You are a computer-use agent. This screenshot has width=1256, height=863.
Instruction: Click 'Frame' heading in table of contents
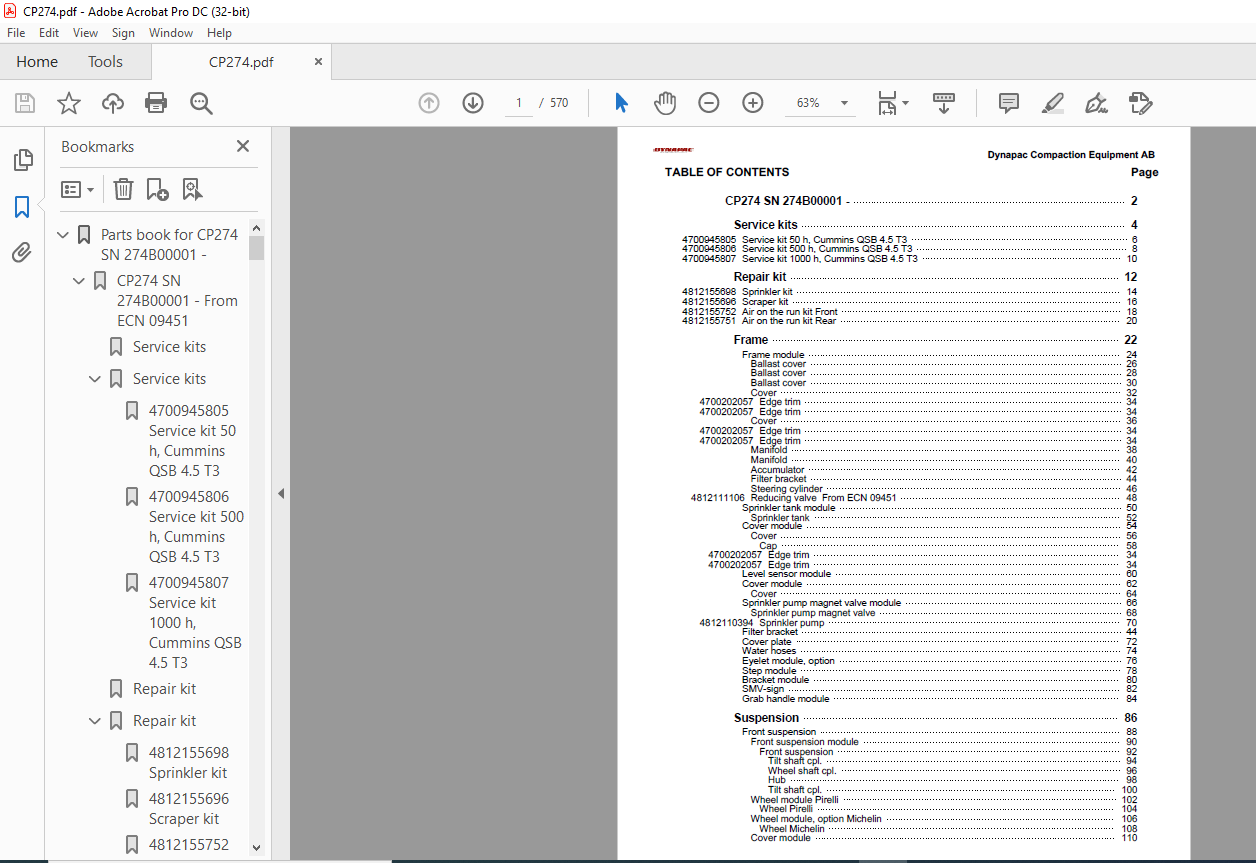click(751, 340)
